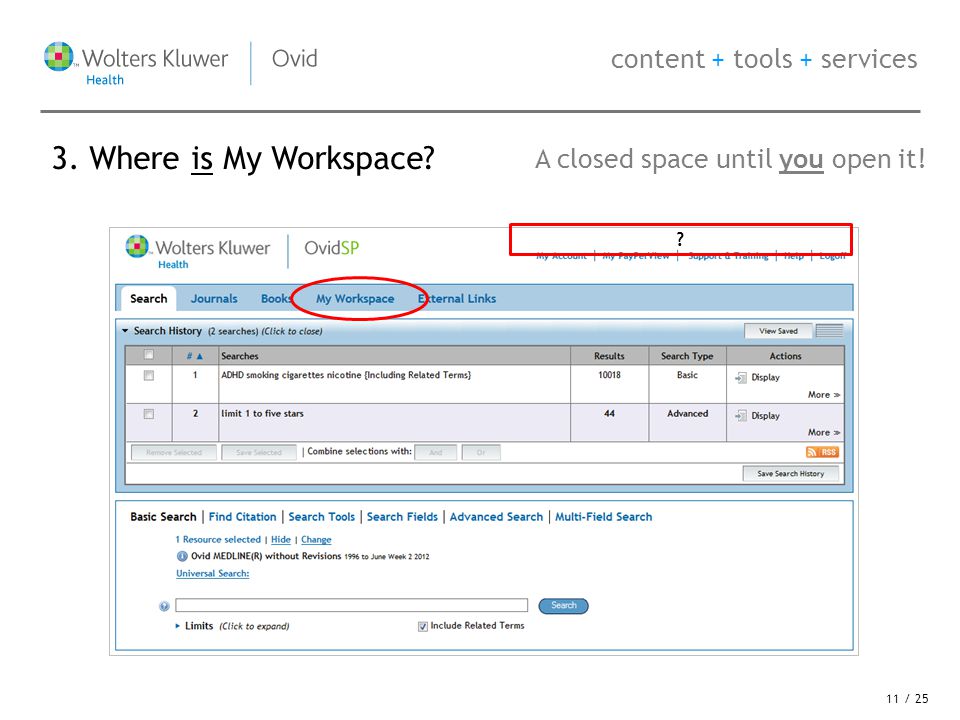Click Display icon for search 2

tap(741, 416)
